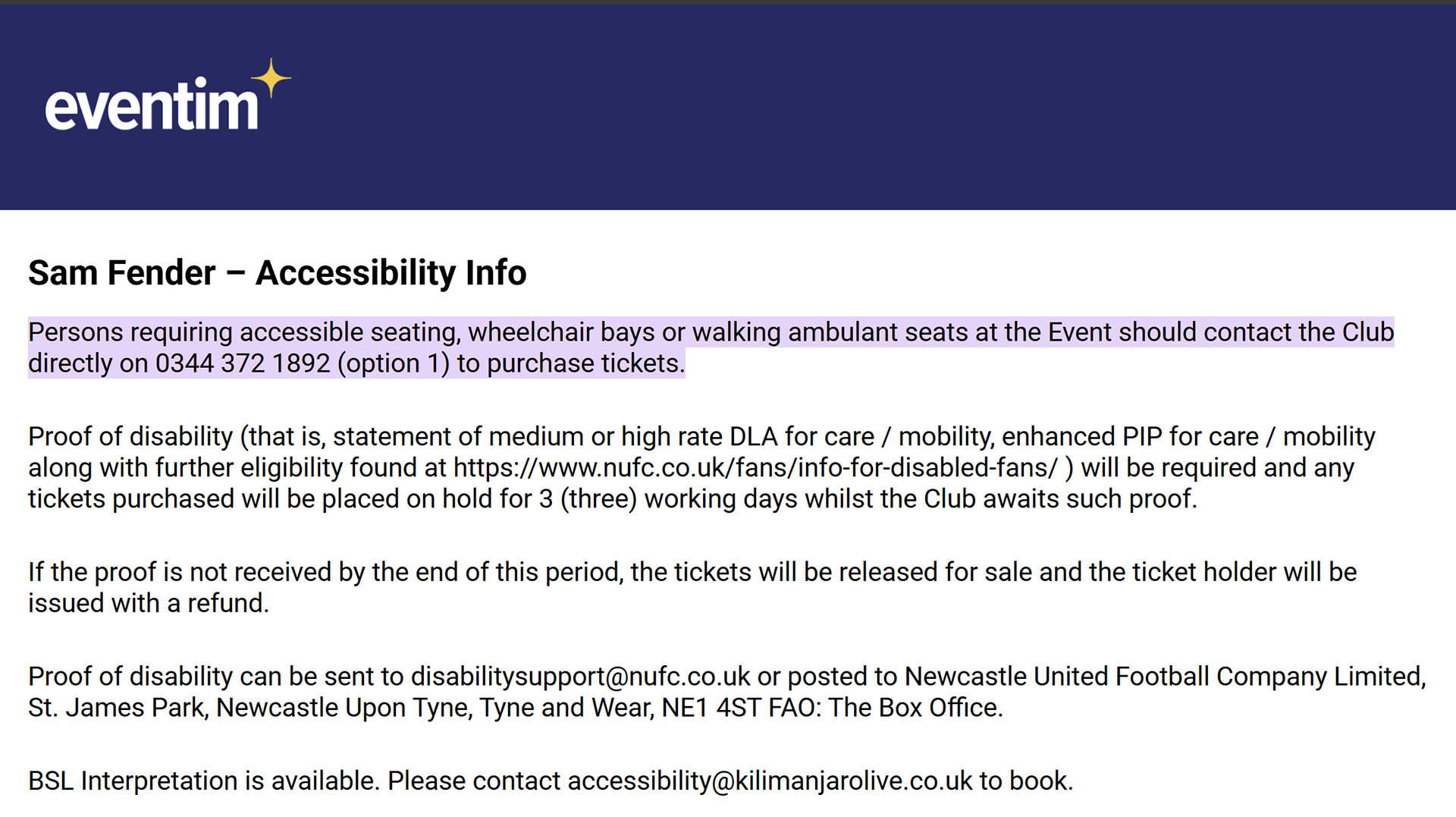The image size is (1456, 817).
Task: Click the words BSL Interpretation is available
Action: point(204,781)
